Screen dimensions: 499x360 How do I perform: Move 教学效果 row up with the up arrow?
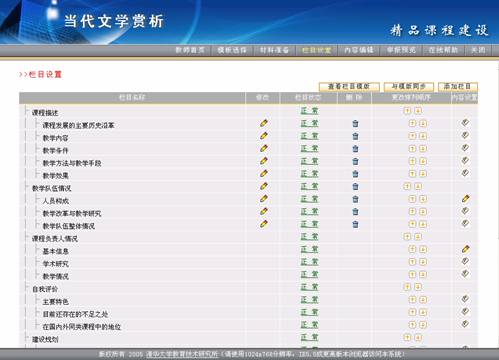click(412, 174)
